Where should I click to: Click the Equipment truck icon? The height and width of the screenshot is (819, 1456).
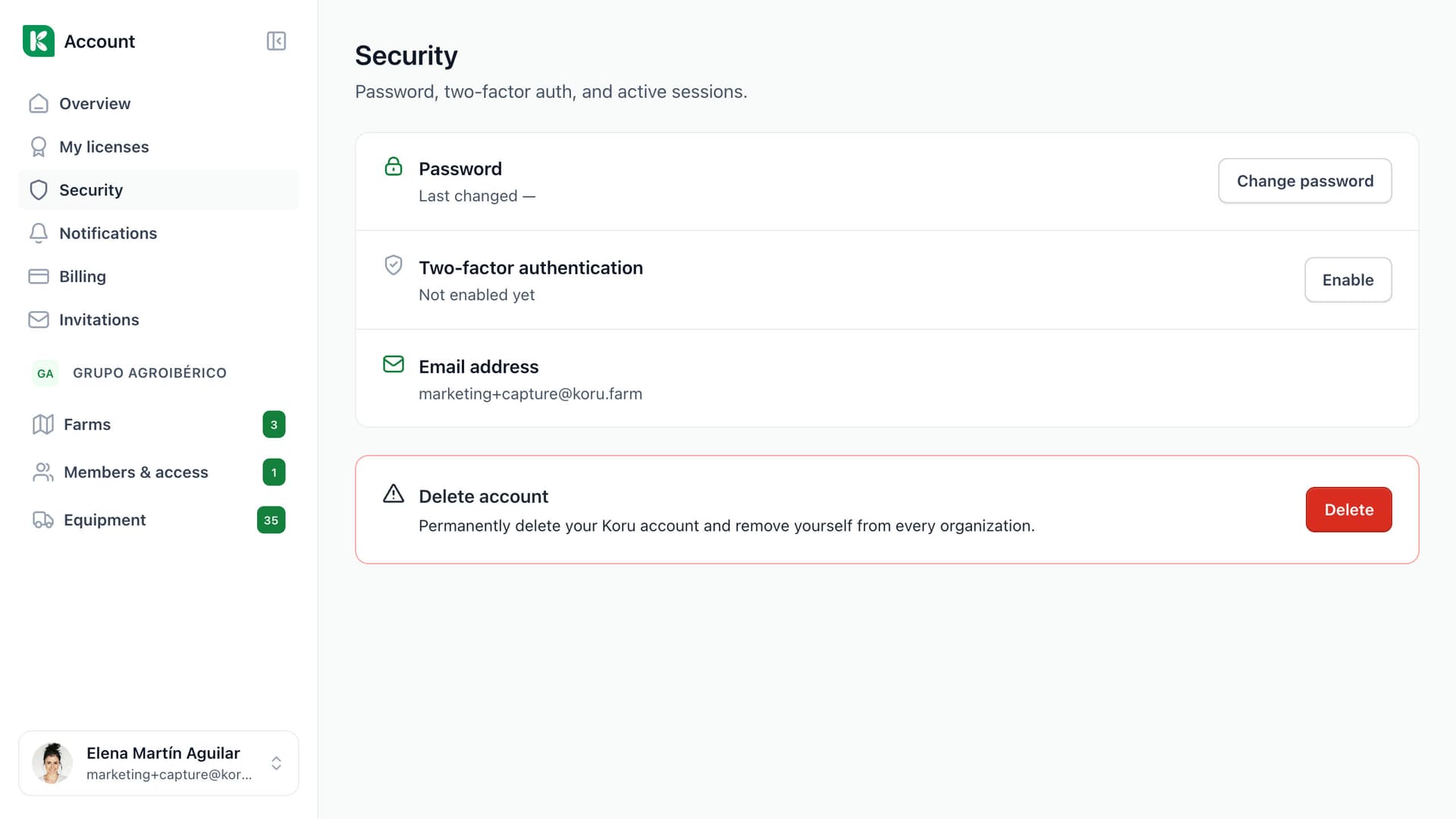coord(43,520)
